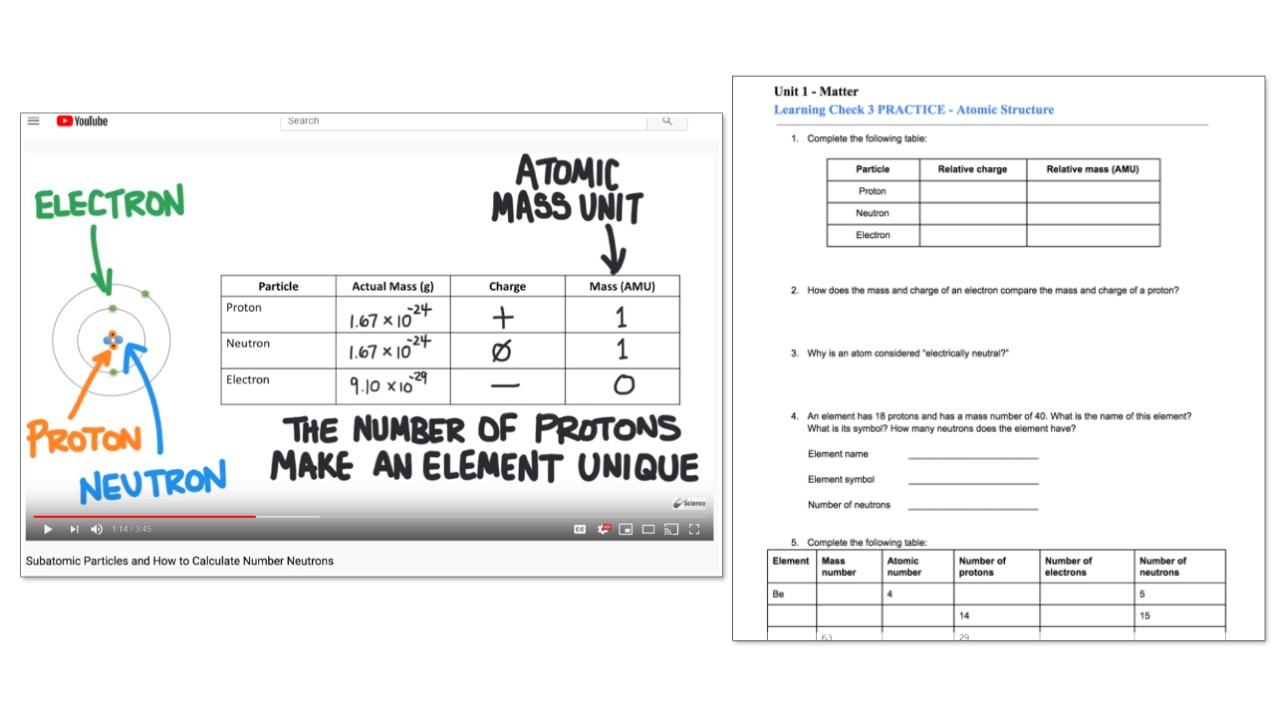Click the Learning Check 3 PRACTICE heading
The height and width of the screenshot is (717, 1275).
913,110
